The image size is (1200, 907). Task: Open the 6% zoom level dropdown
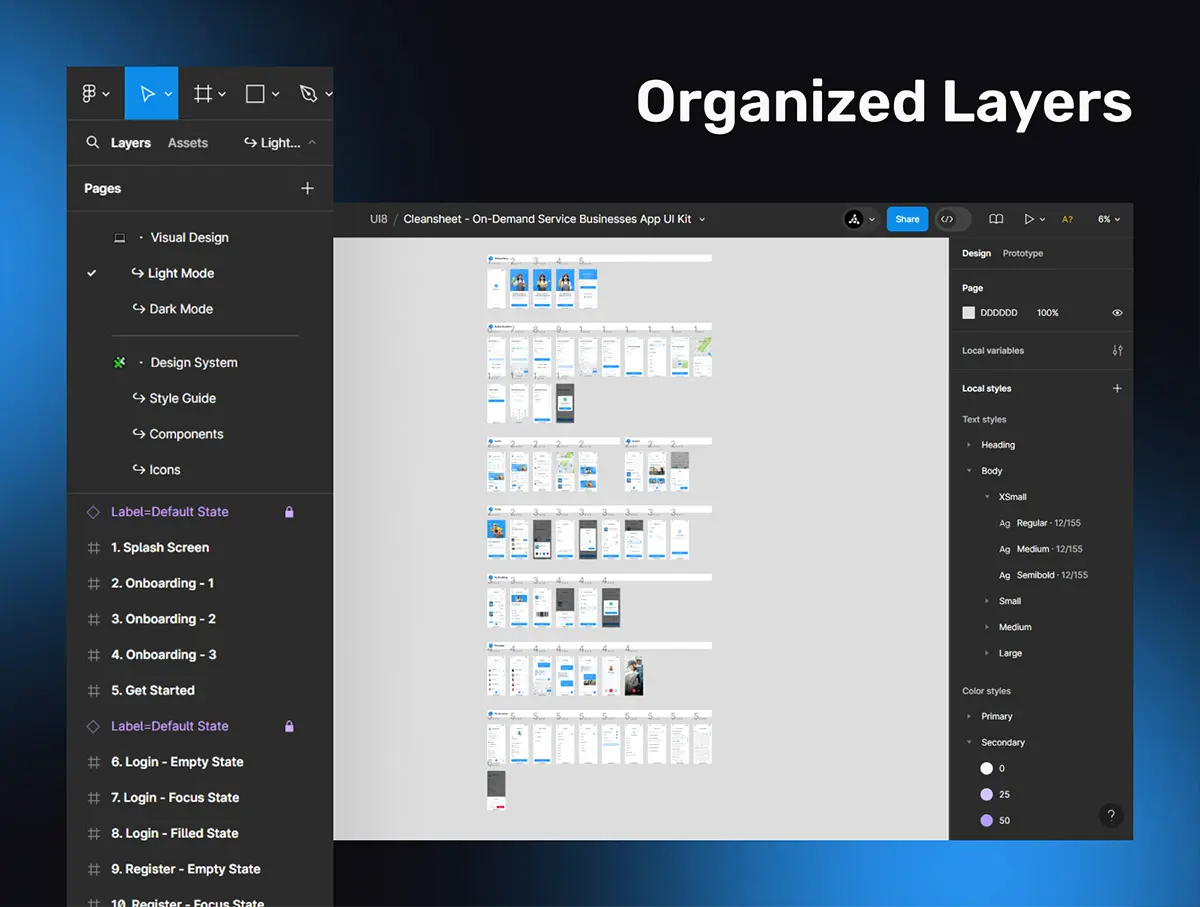coord(1109,219)
